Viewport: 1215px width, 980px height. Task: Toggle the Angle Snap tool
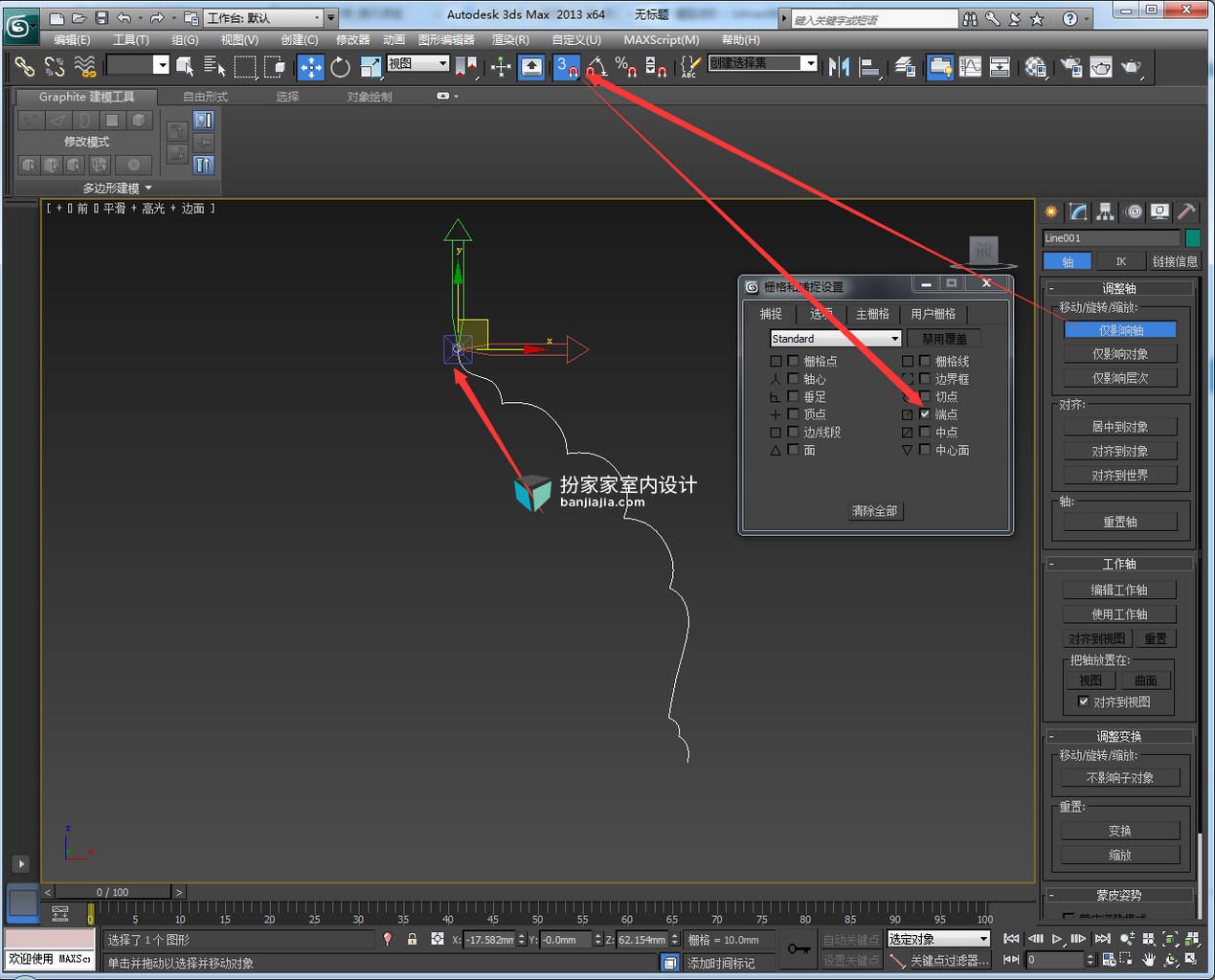pos(596,66)
